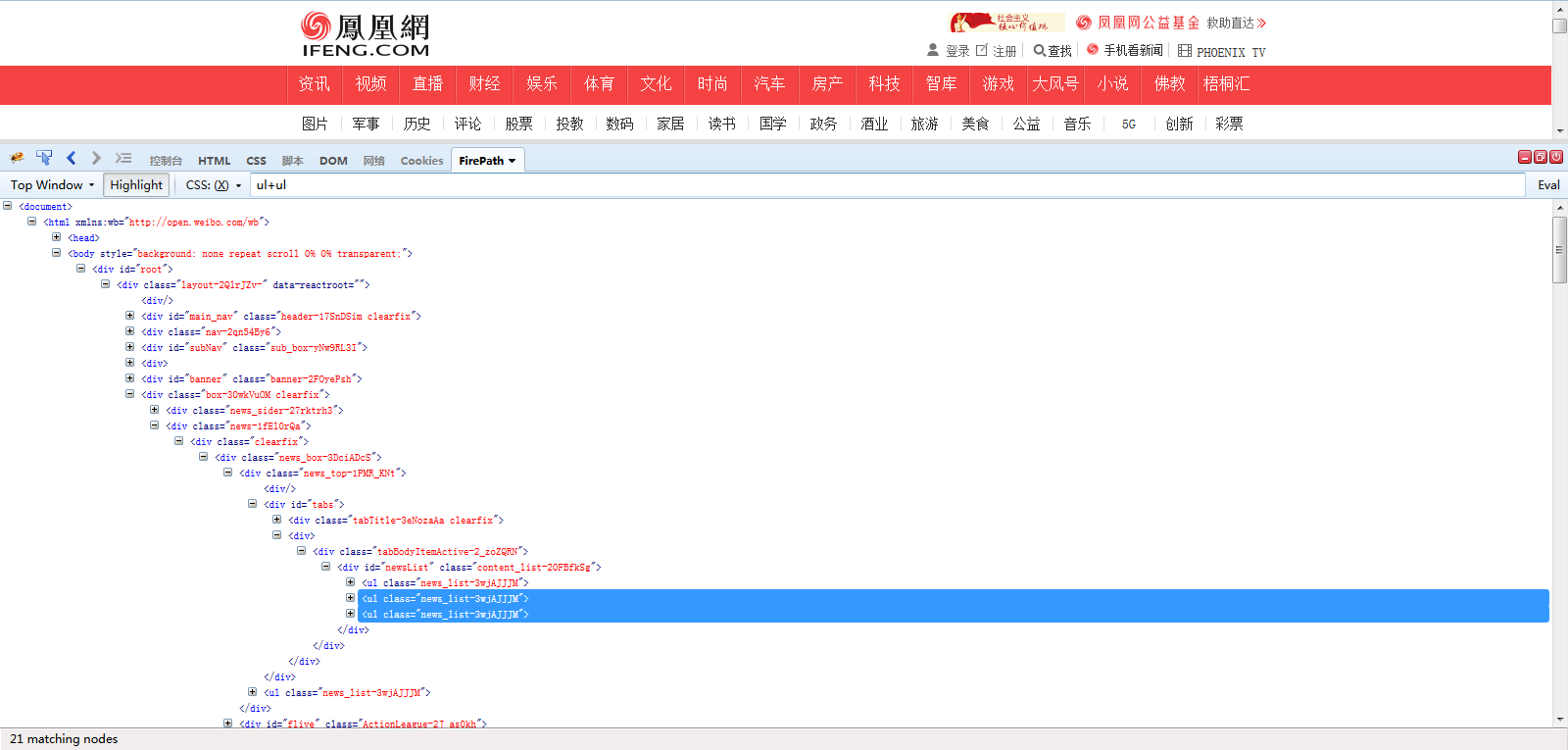Expand the fLive div node
1568x750 pixels.
[227, 724]
